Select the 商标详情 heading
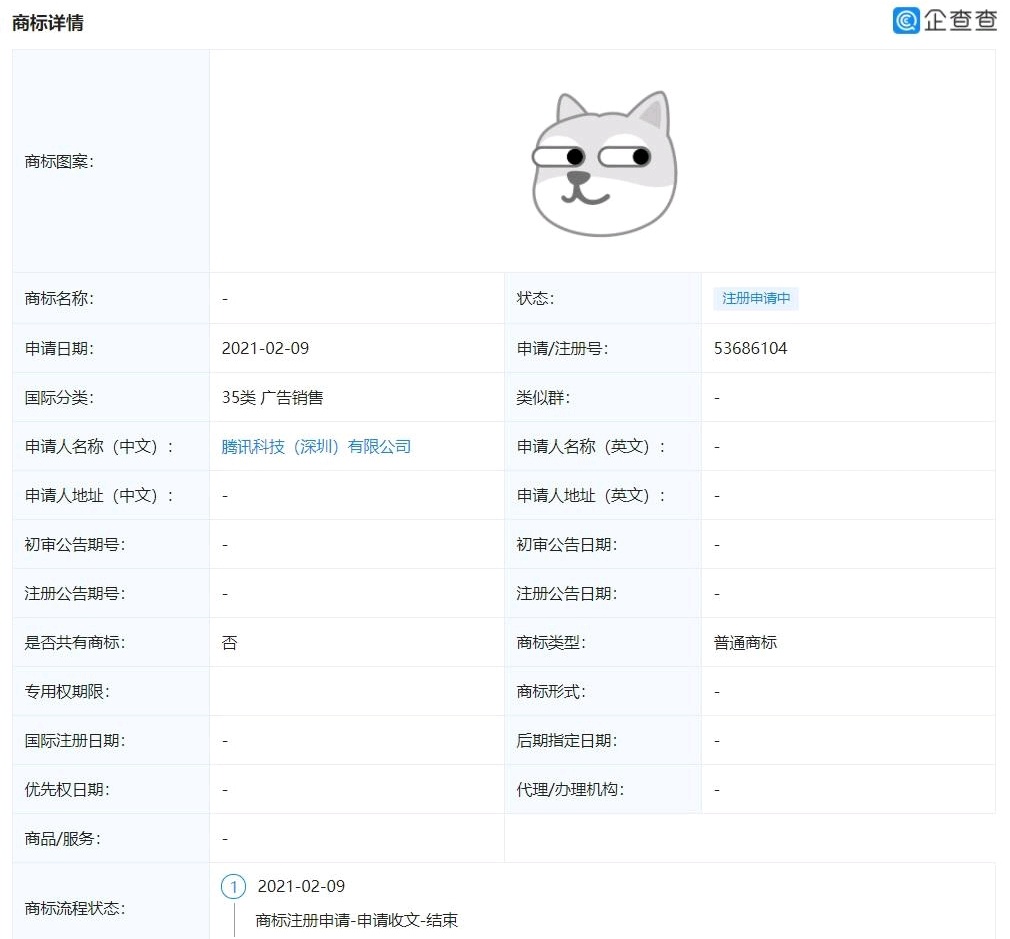1010x939 pixels. click(48, 23)
